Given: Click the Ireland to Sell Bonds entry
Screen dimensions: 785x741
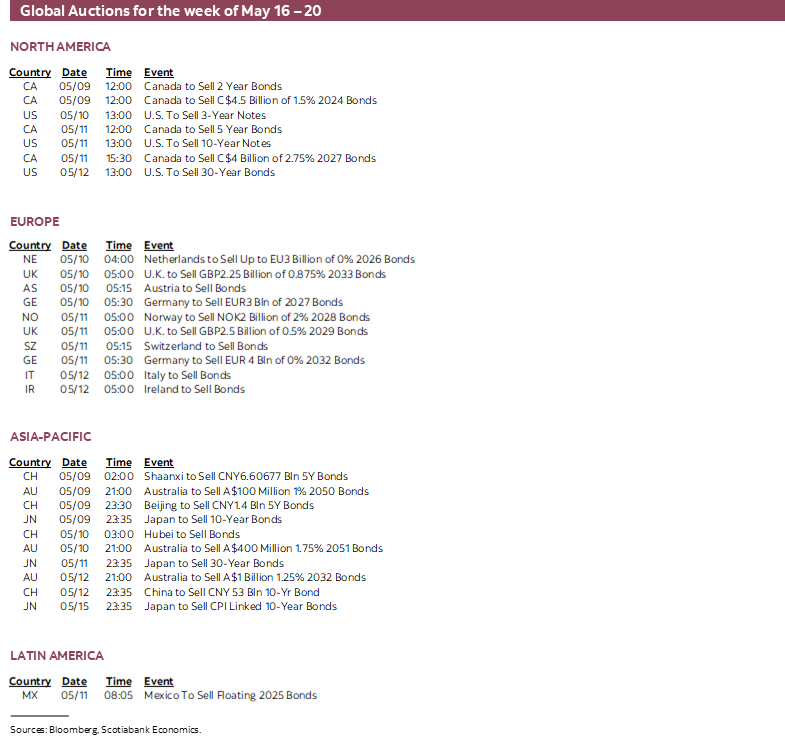Looking at the screenshot, I should tap(194, 390).
